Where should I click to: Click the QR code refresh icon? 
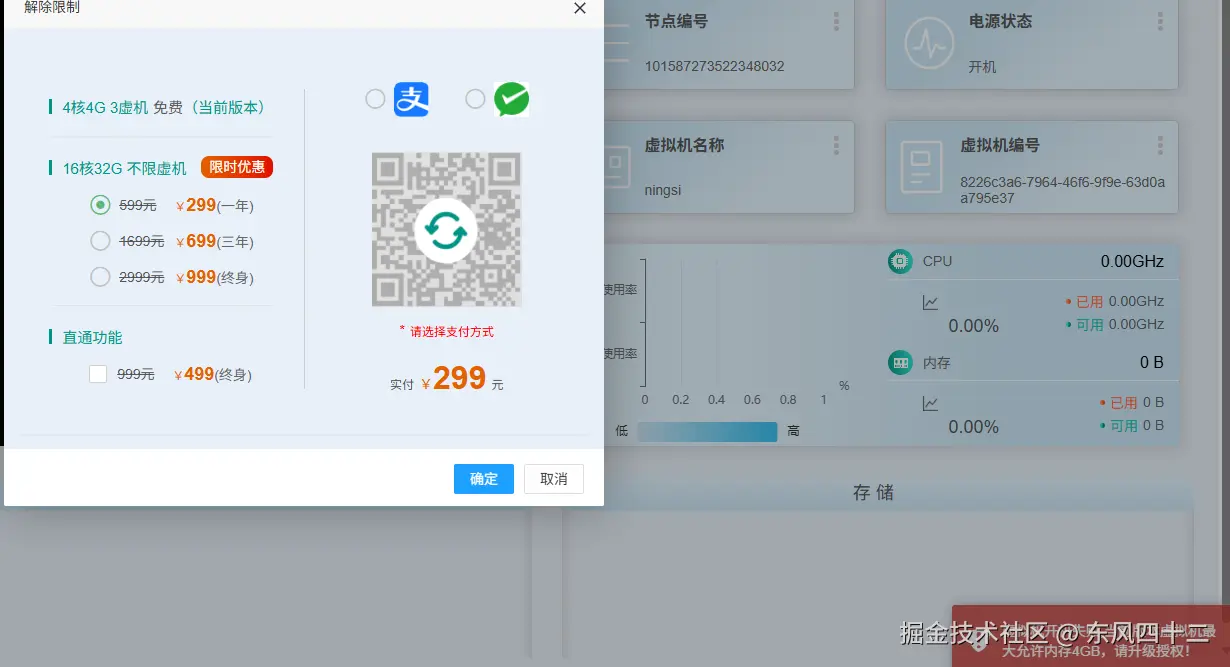pos(446,229)
